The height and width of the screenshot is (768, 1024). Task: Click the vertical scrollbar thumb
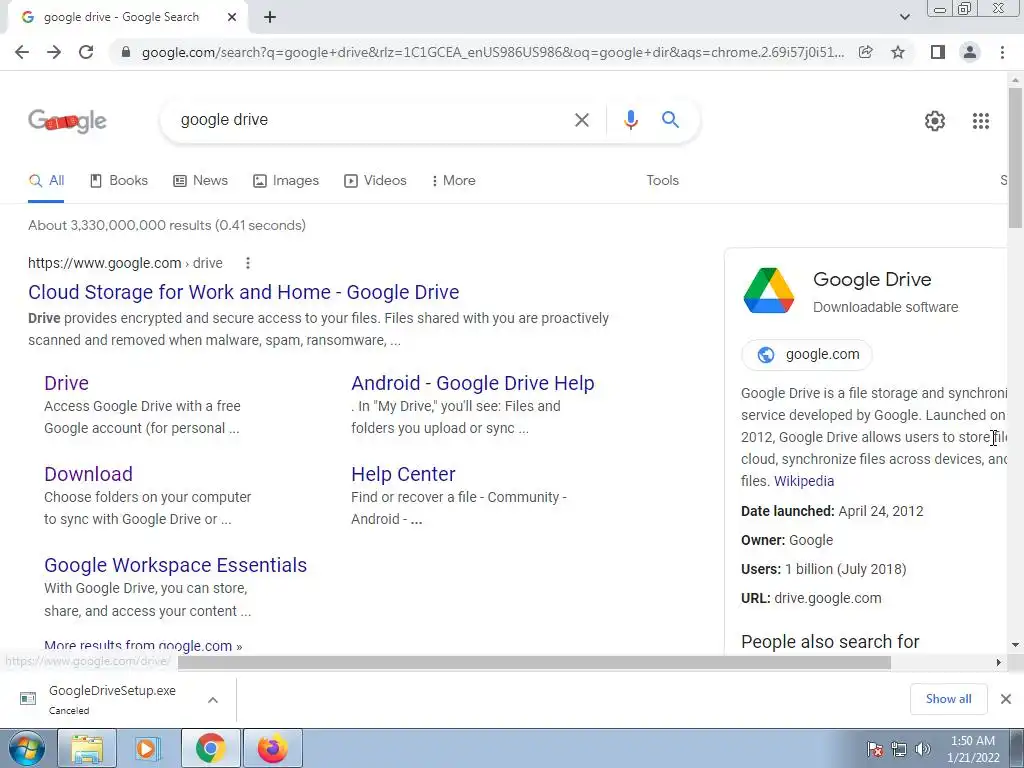tap(1016, 157)
